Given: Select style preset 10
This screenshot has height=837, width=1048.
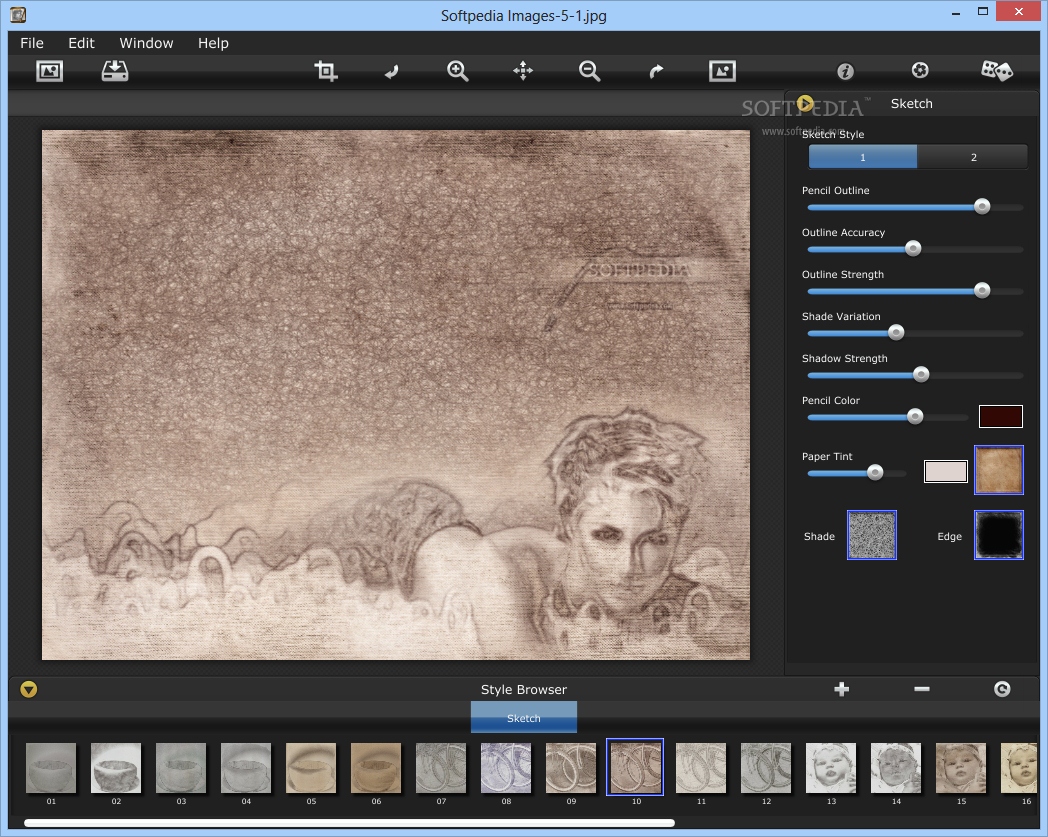Looking at the screenshot, I should [635, 767].
